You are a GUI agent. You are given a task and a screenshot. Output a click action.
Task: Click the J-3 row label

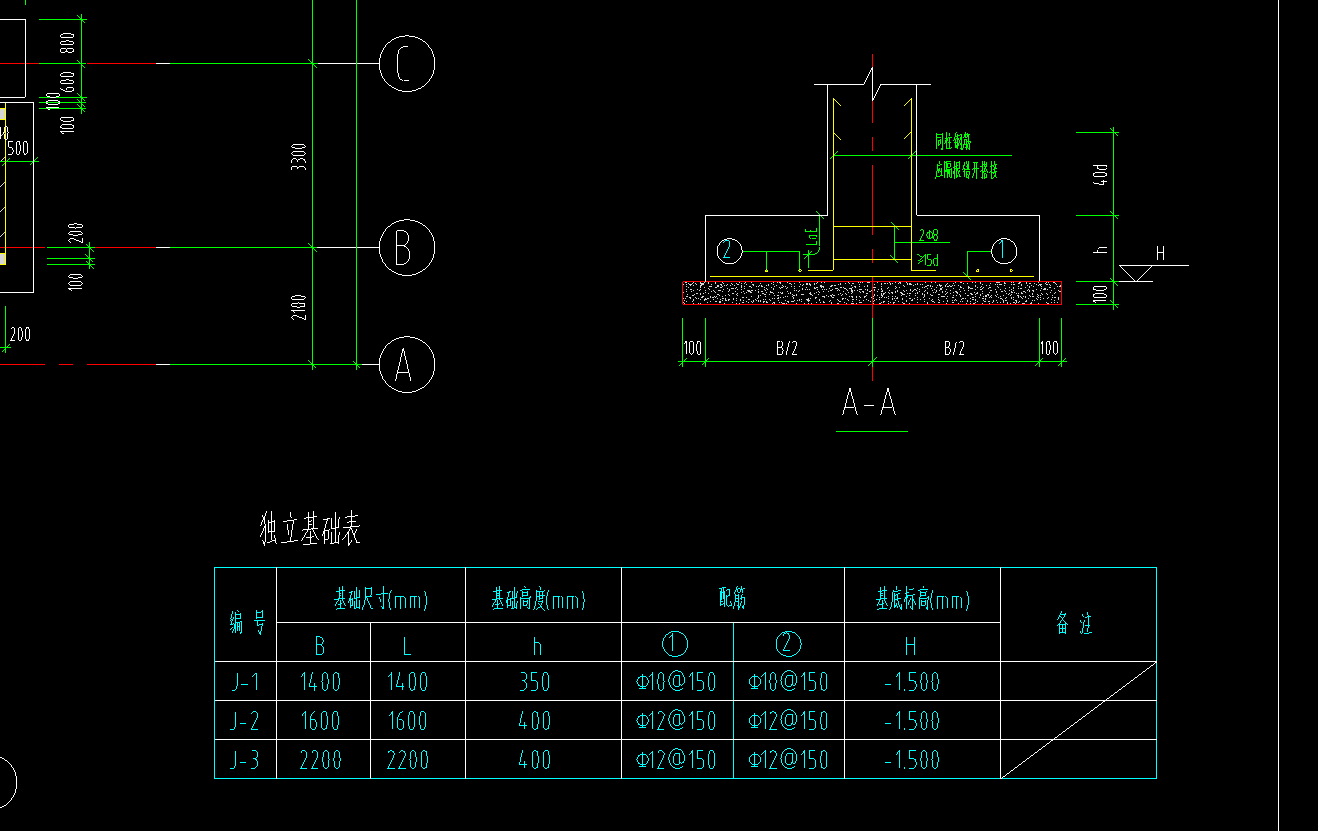244,761
